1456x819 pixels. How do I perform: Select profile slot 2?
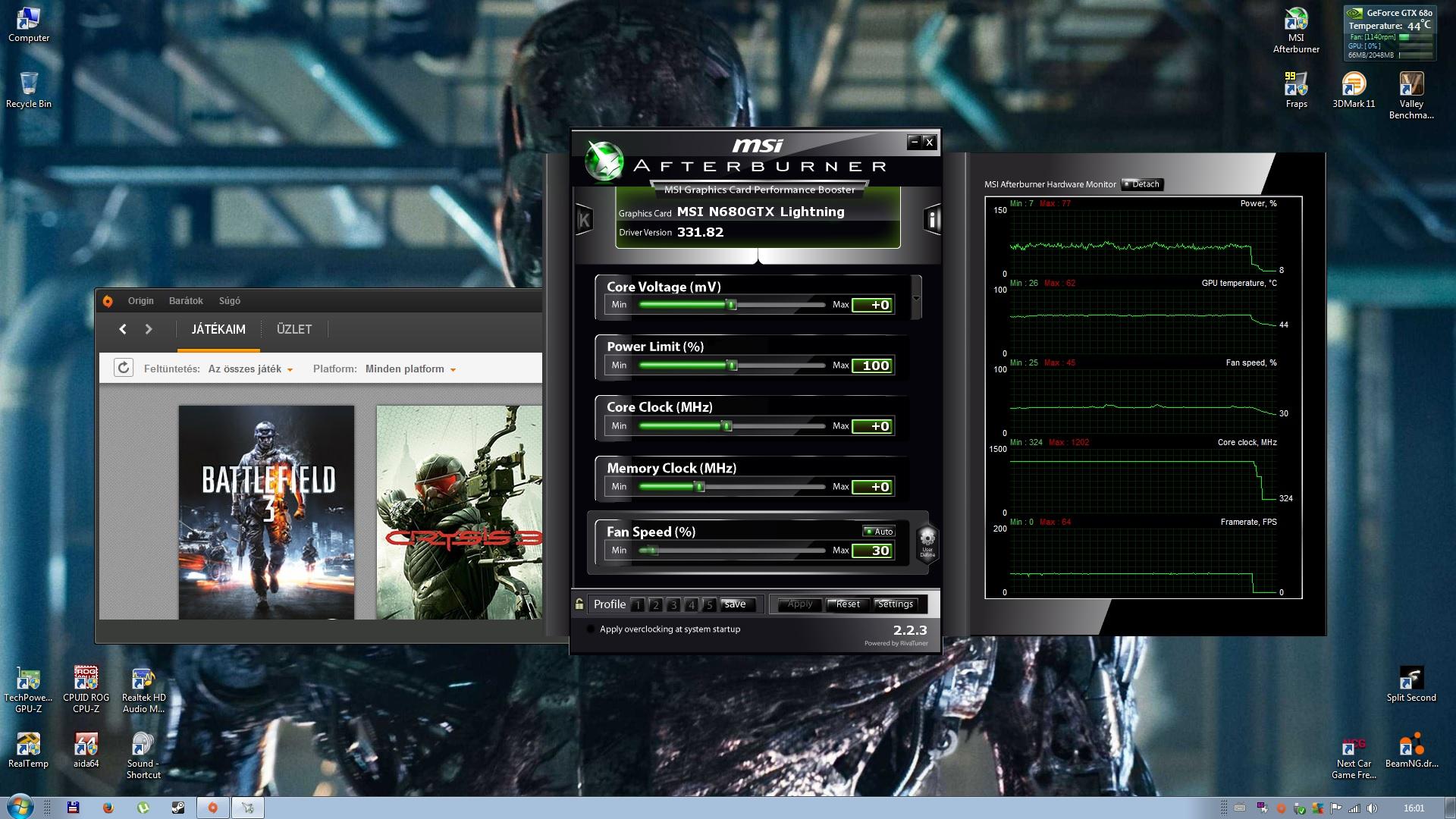tap(655, 604)
